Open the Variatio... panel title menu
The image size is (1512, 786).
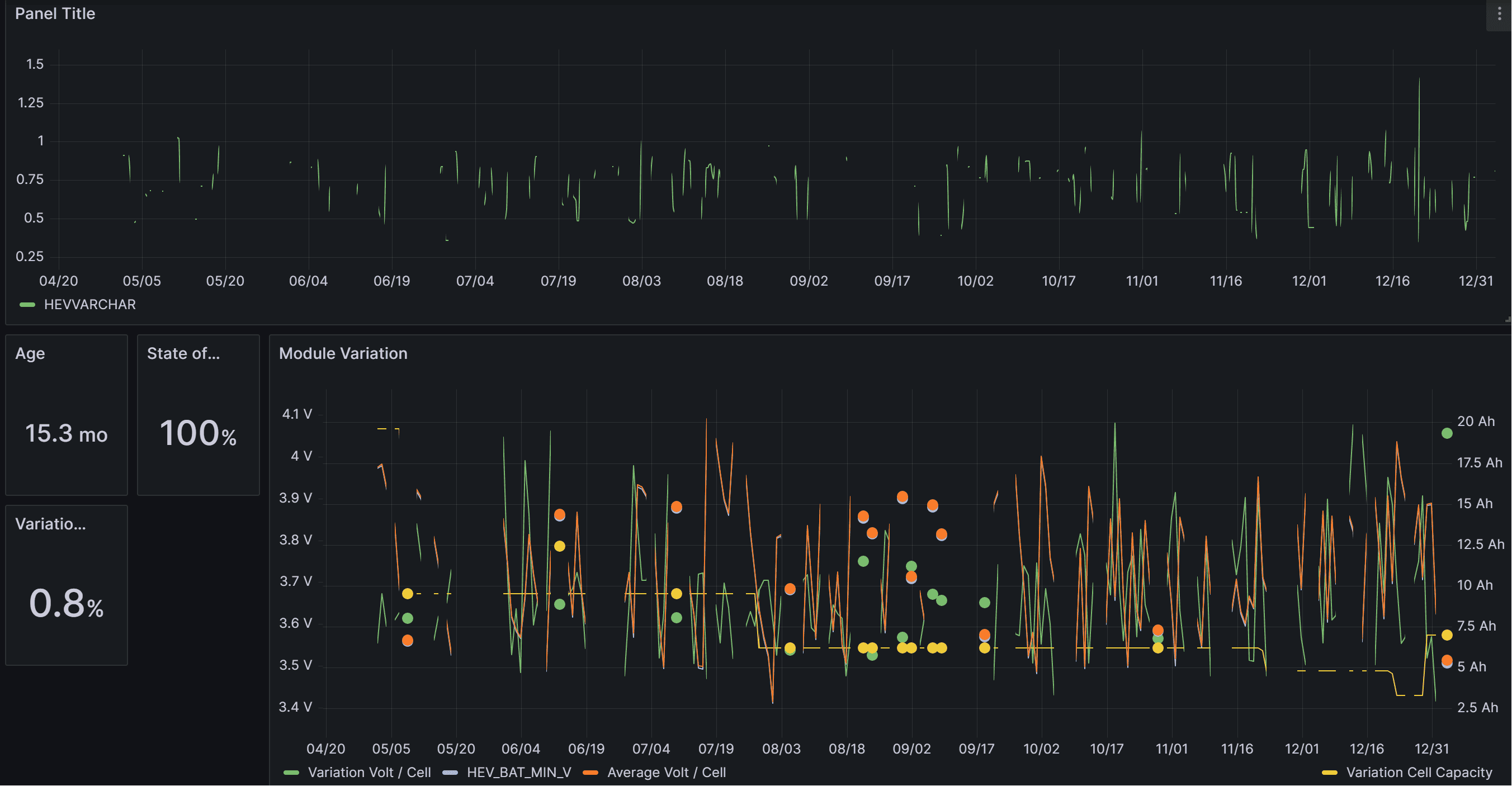(x=50, y=524)
